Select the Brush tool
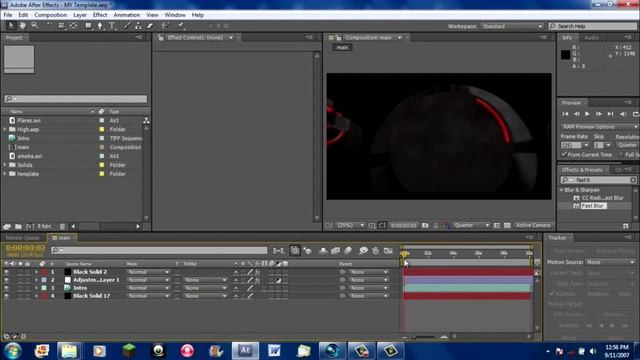 click(x=127, y=26)
